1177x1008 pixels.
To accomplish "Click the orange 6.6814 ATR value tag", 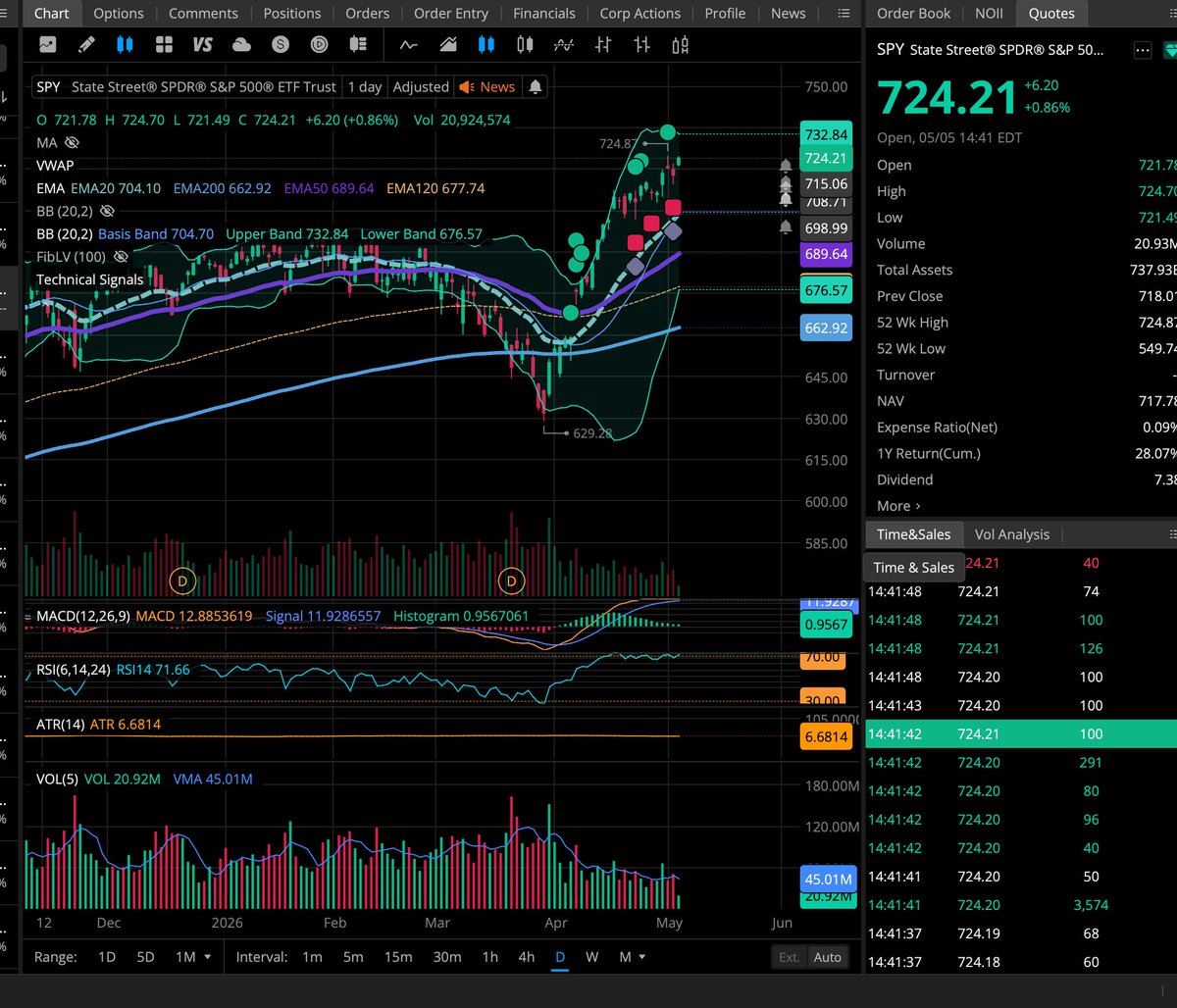I will point(826,737).
